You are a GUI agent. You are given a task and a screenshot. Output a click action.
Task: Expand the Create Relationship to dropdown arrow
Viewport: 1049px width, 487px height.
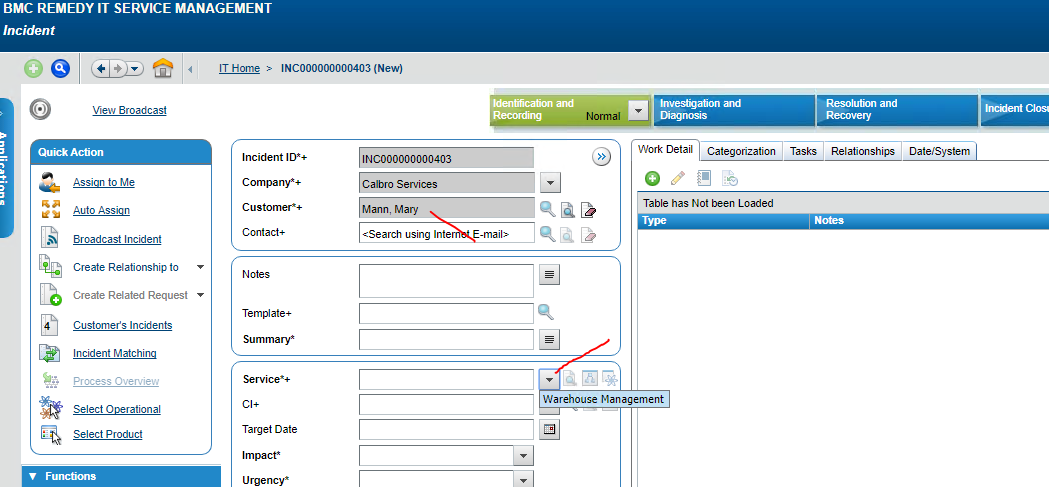click(x=200, y=267)
